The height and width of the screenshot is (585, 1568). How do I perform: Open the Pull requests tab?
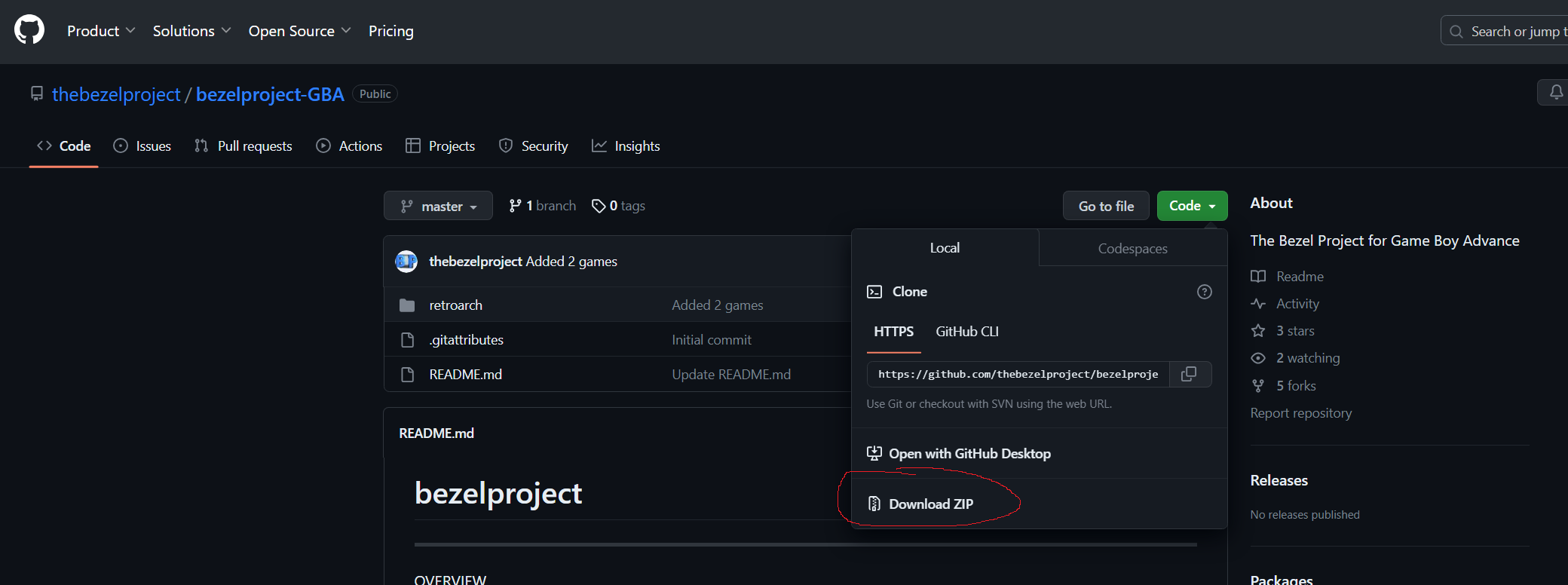[243, 146]
